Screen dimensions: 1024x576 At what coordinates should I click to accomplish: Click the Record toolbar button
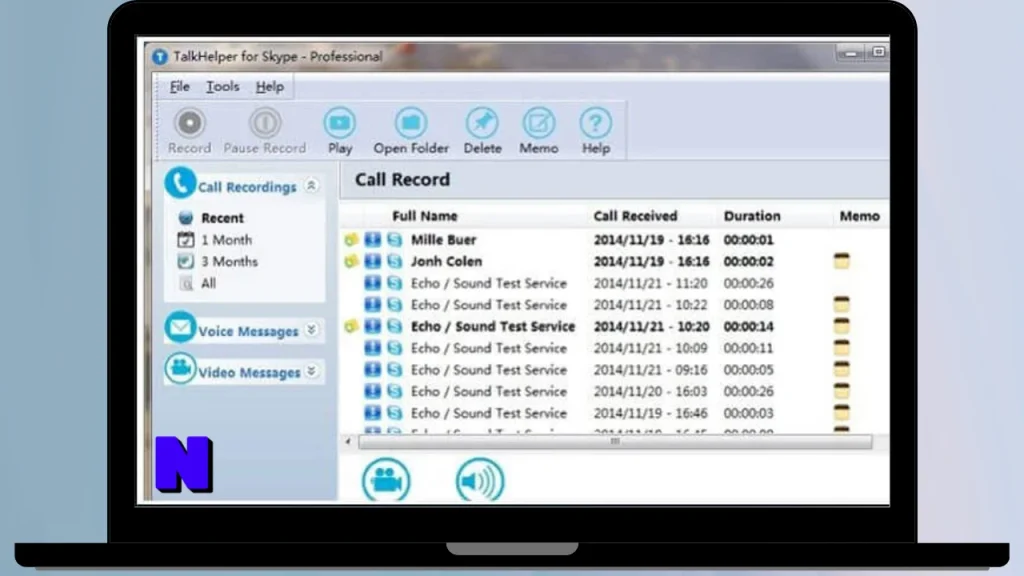pos(189,131)
